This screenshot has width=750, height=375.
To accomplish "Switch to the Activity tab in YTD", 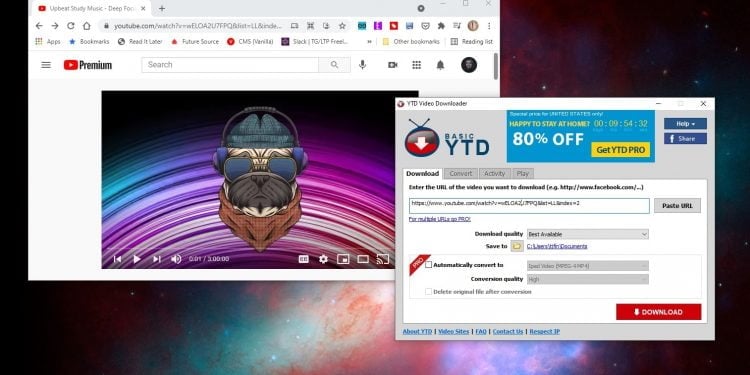I will [x=495, y=174].
